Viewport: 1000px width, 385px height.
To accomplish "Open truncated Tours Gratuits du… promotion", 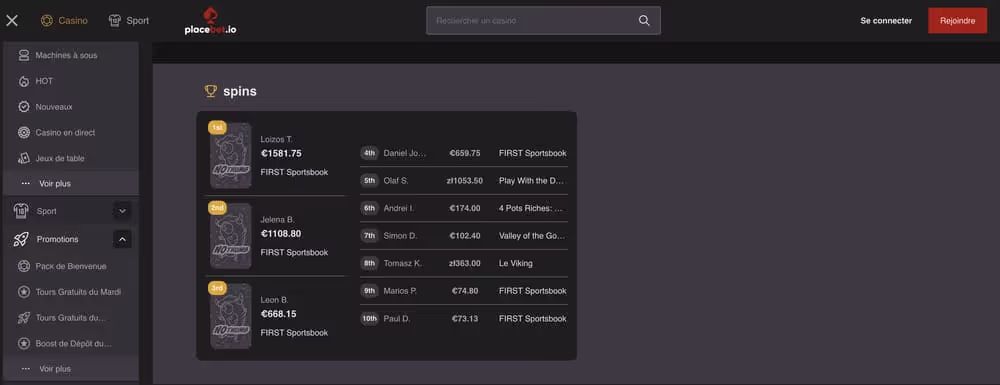I will tap(71, 317).
